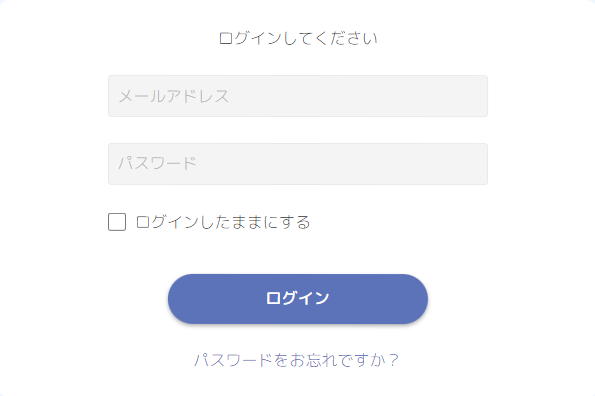595x396 pixels.
Task: Follow the forgot password link below ログイン
Action: [x=296, y=360]
